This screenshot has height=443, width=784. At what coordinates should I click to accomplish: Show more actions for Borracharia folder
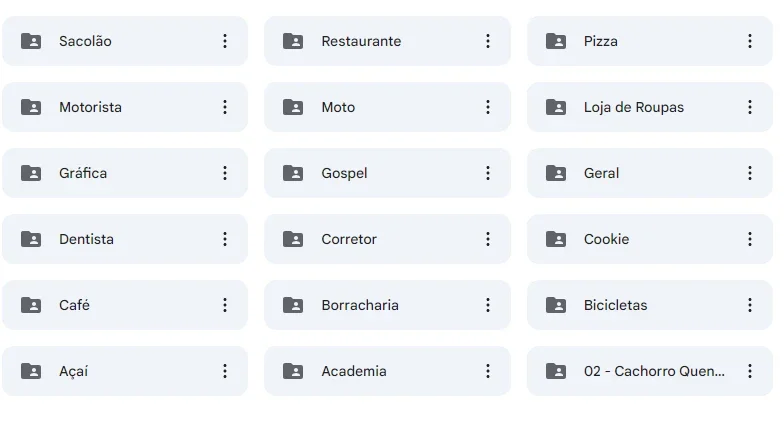pyautogui.click(x=488, y=305)
